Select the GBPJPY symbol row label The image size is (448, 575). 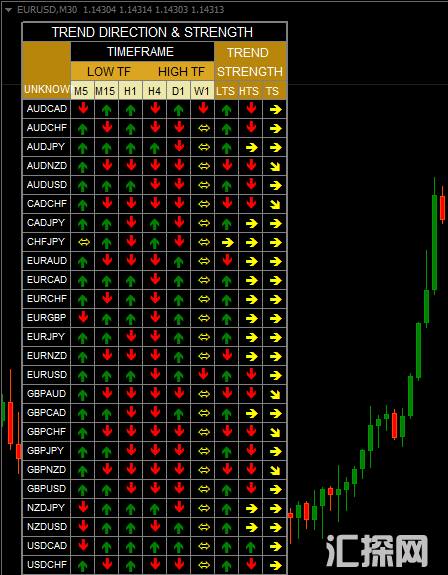tap(45, 451)
